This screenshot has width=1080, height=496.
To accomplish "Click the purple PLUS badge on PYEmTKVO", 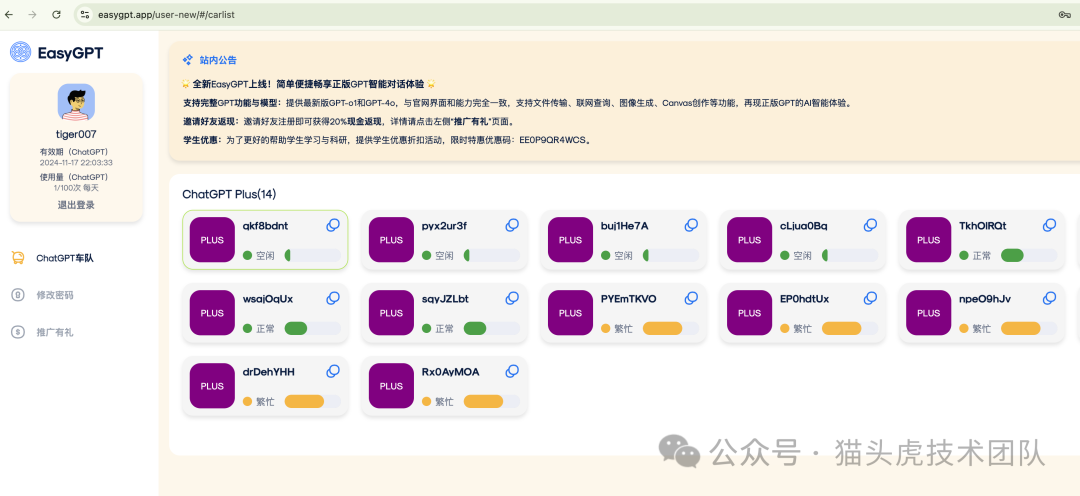I will click(x=570, y=313).
